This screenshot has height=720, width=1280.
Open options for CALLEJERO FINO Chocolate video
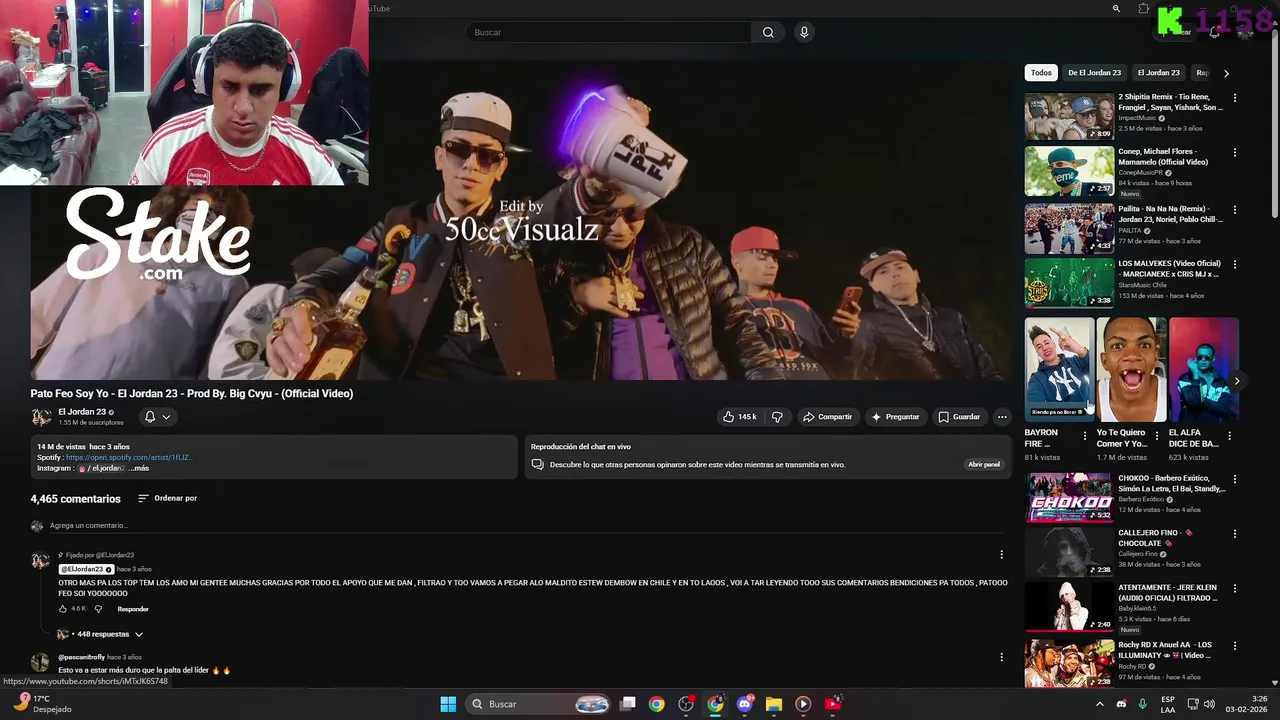coord(1235,534)
